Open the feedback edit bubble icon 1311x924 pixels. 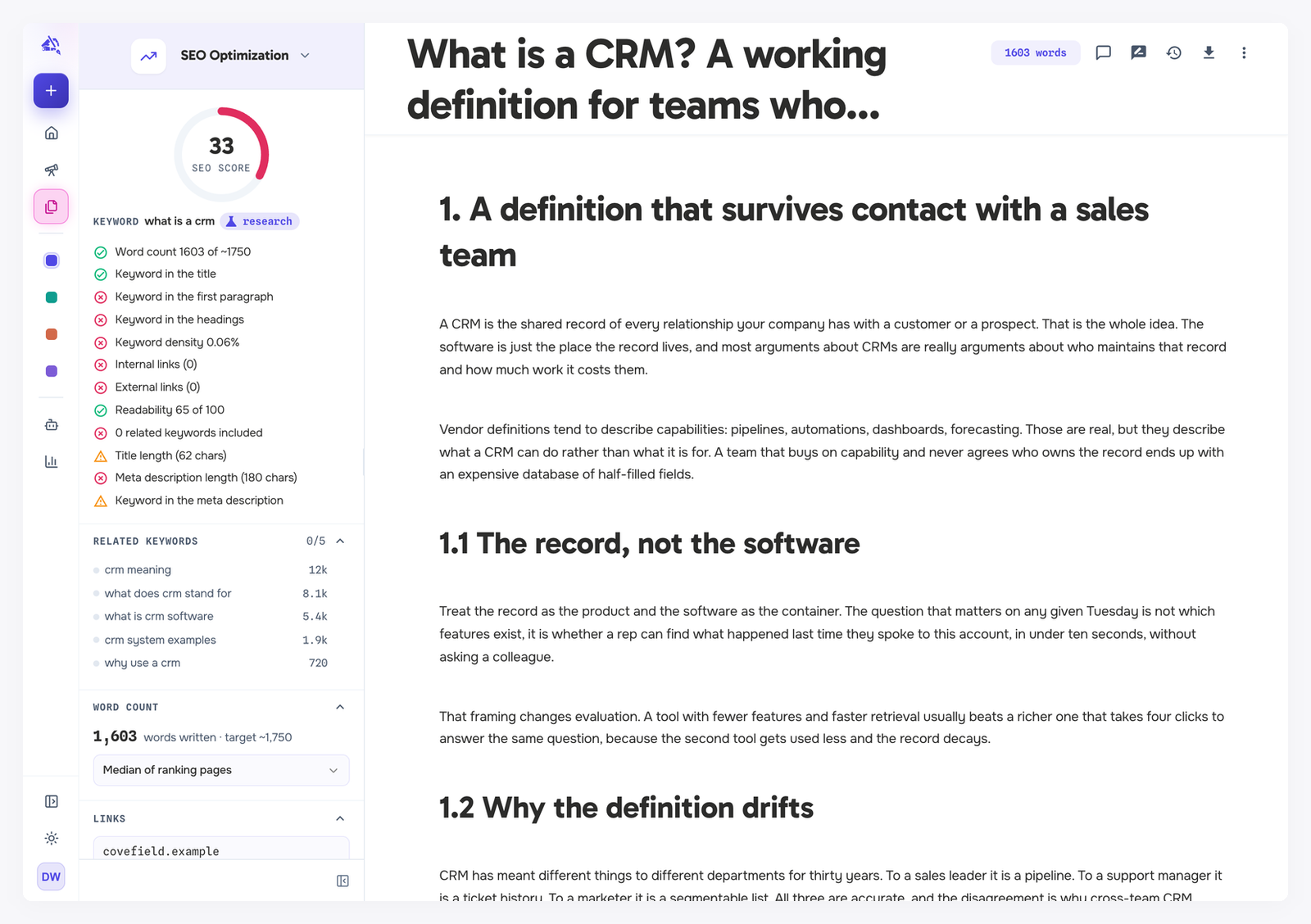tap(1138, 52)
